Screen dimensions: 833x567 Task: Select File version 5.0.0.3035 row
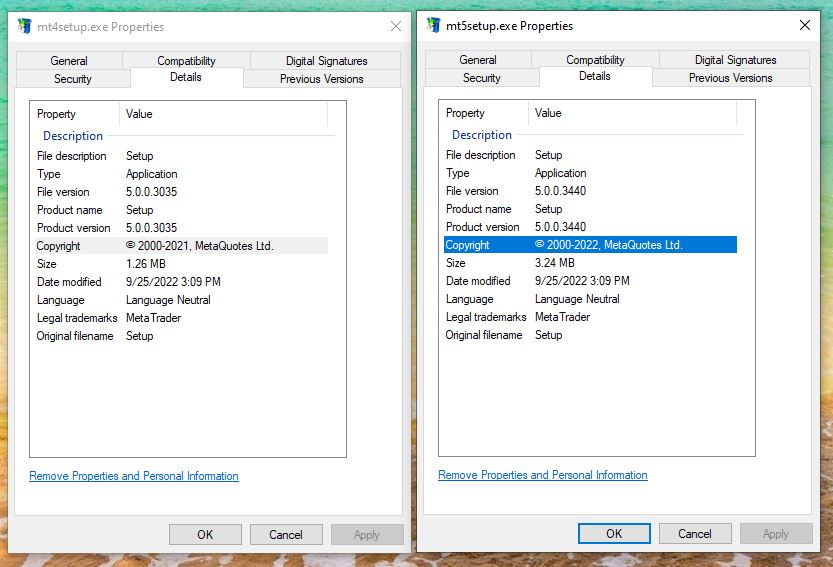click(x=182, y=192)
